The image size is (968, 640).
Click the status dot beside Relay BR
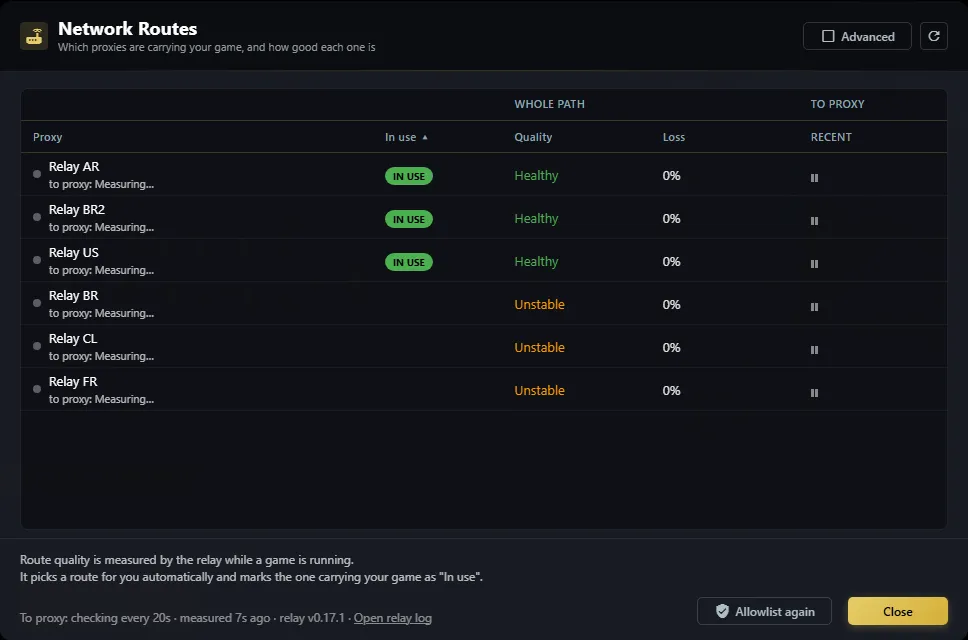(x=37, y=303)
